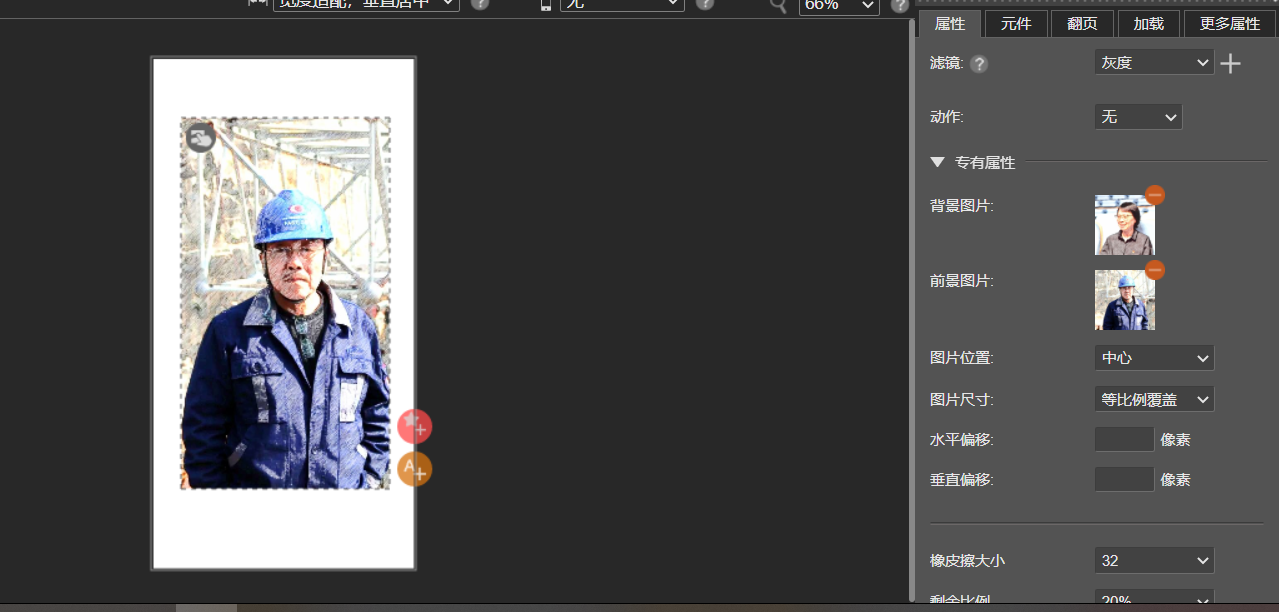Select the worker photo on canvas
This screenshot has width=1279, height=612.
(285, 303)
